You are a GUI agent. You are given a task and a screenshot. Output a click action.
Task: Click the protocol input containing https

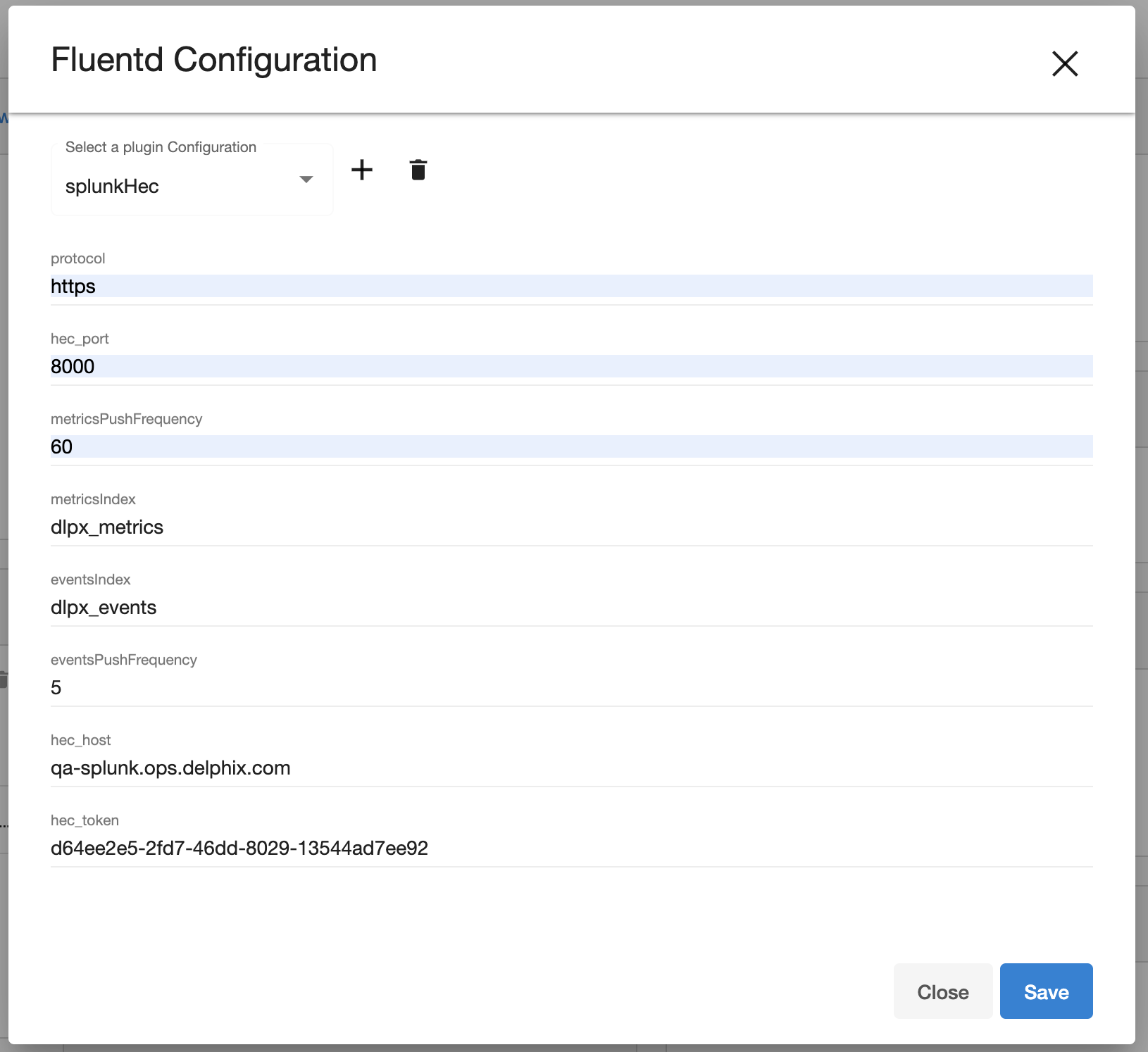[x=570, y=286]
